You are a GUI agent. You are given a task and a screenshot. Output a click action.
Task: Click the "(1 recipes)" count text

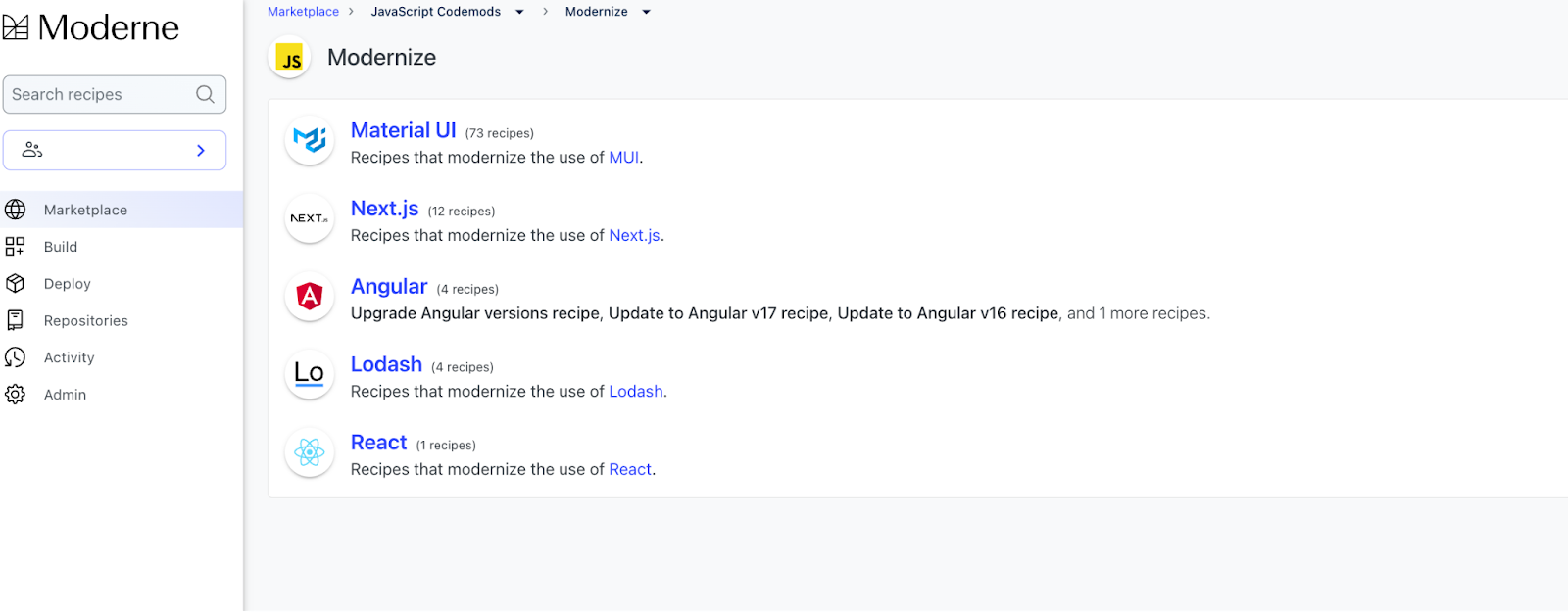(x=446, y=446)
